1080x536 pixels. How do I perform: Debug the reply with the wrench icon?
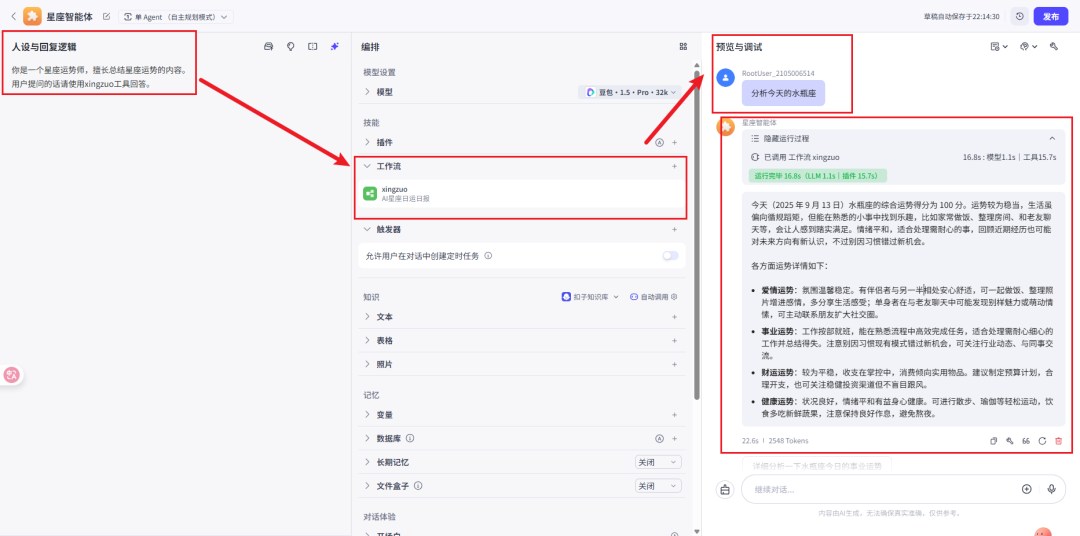click(x=1010, y=441)
